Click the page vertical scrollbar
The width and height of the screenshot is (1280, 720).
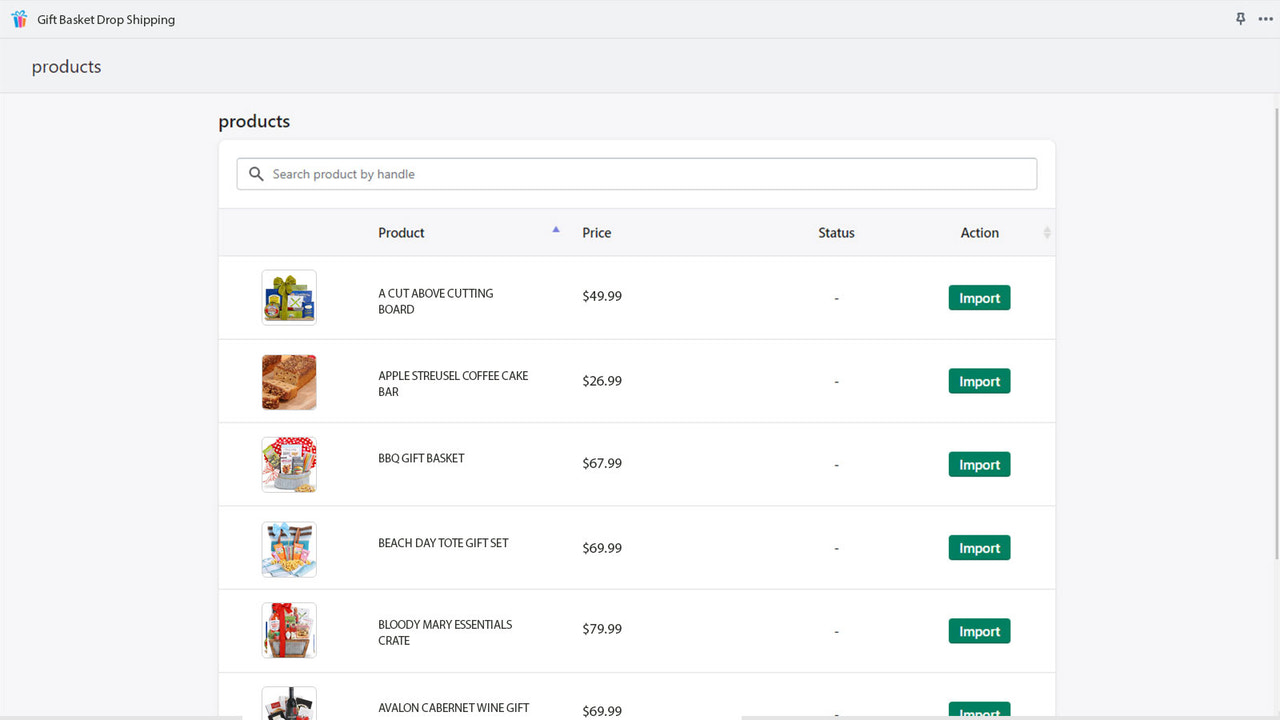point(1276,334)
